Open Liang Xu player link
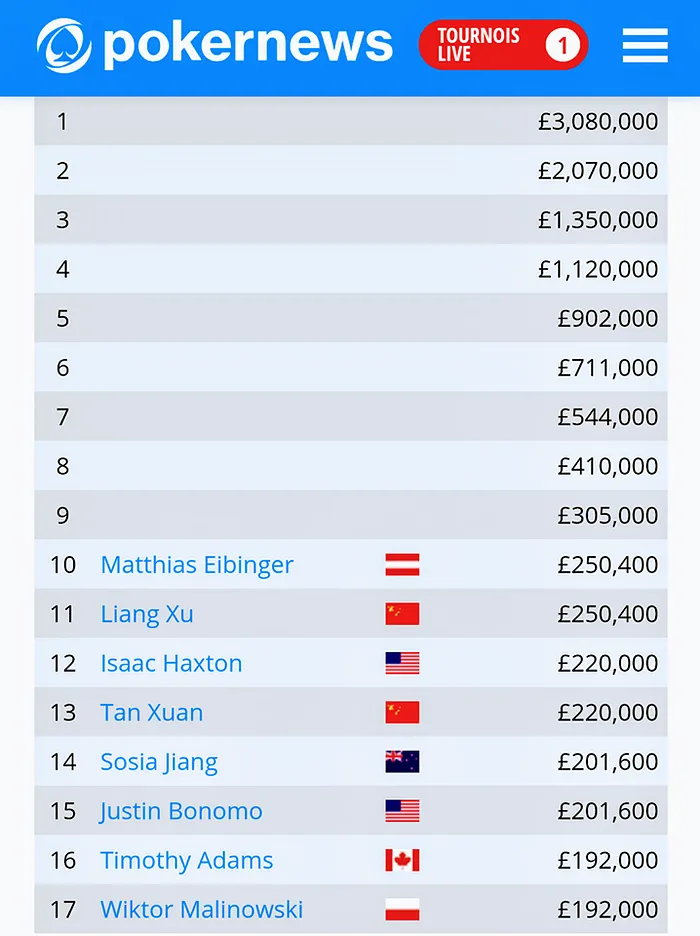Viewport: 700px width, 936px height. coord(147,614)
